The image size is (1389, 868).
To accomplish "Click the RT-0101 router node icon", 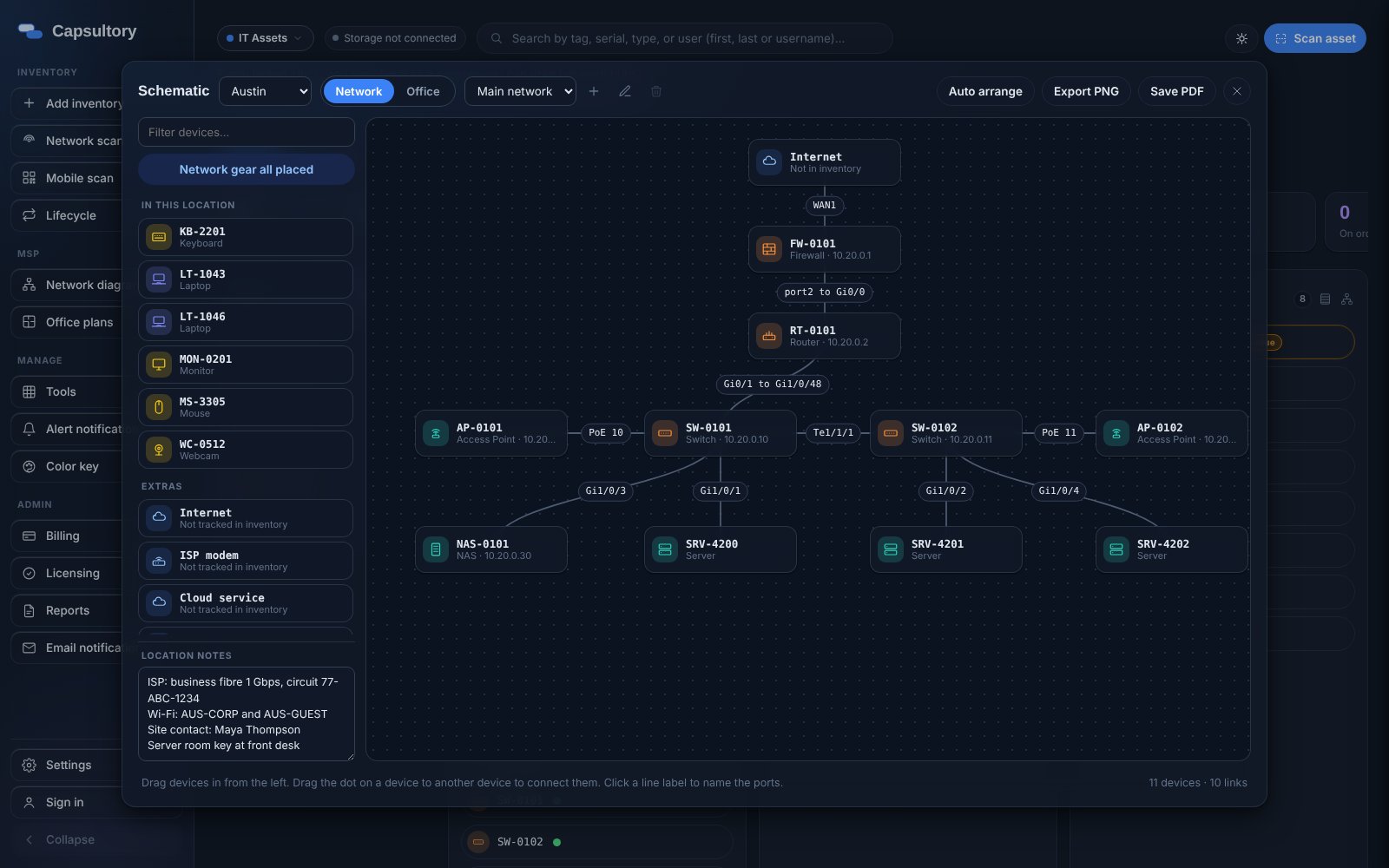I will (769, 336).
